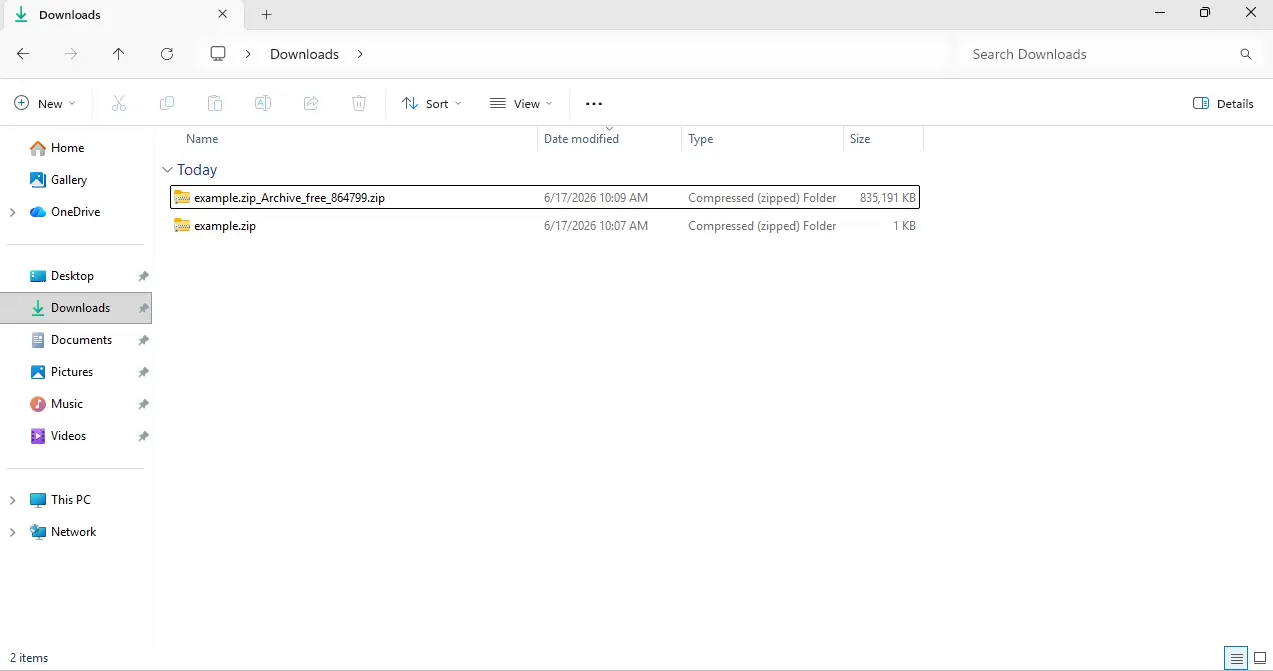Click the pin icon next to Videos
1273x671 pixels.
tap(143, 436)
